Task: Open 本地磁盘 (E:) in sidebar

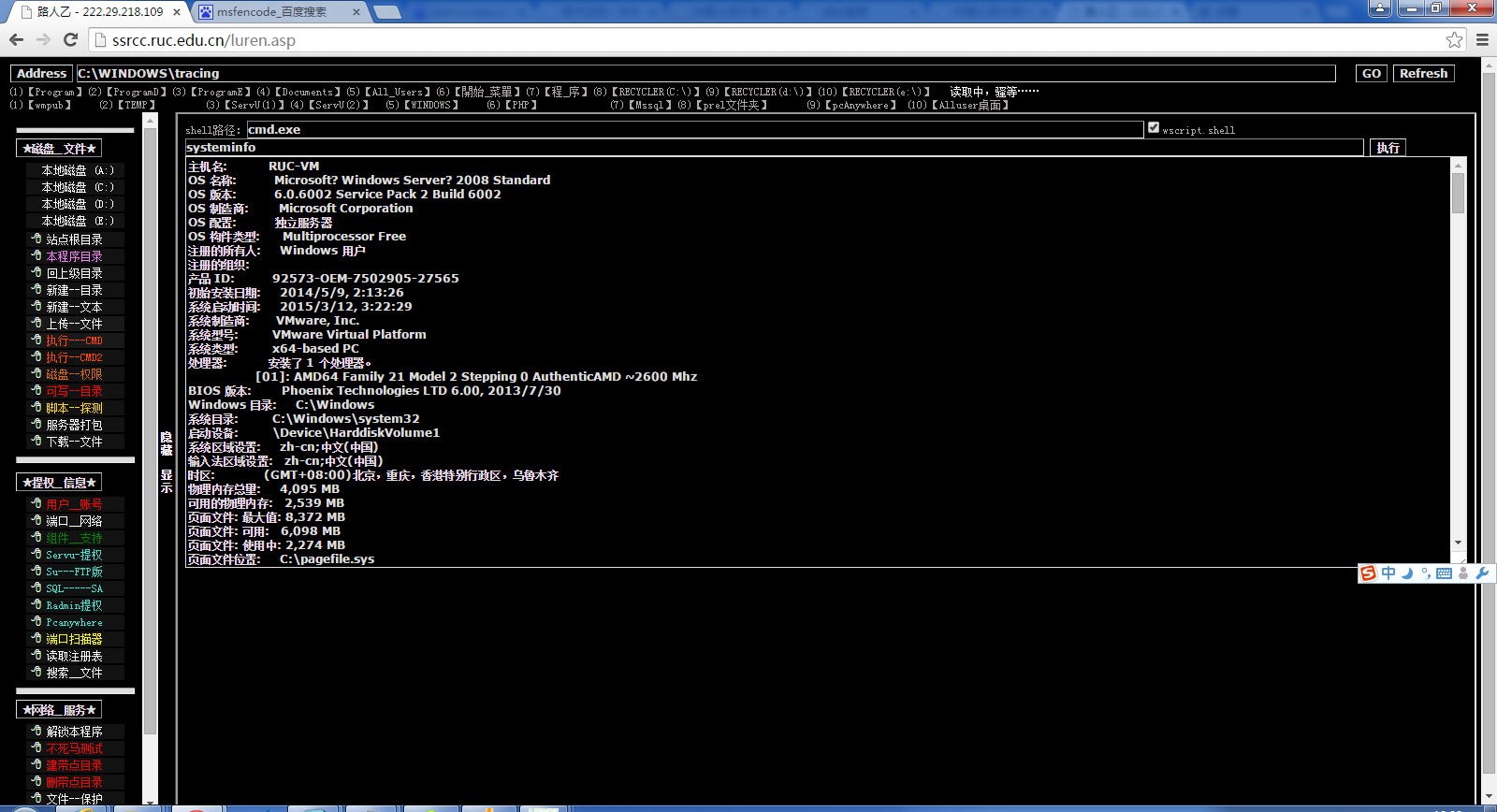Action: (x=78, y=221)
